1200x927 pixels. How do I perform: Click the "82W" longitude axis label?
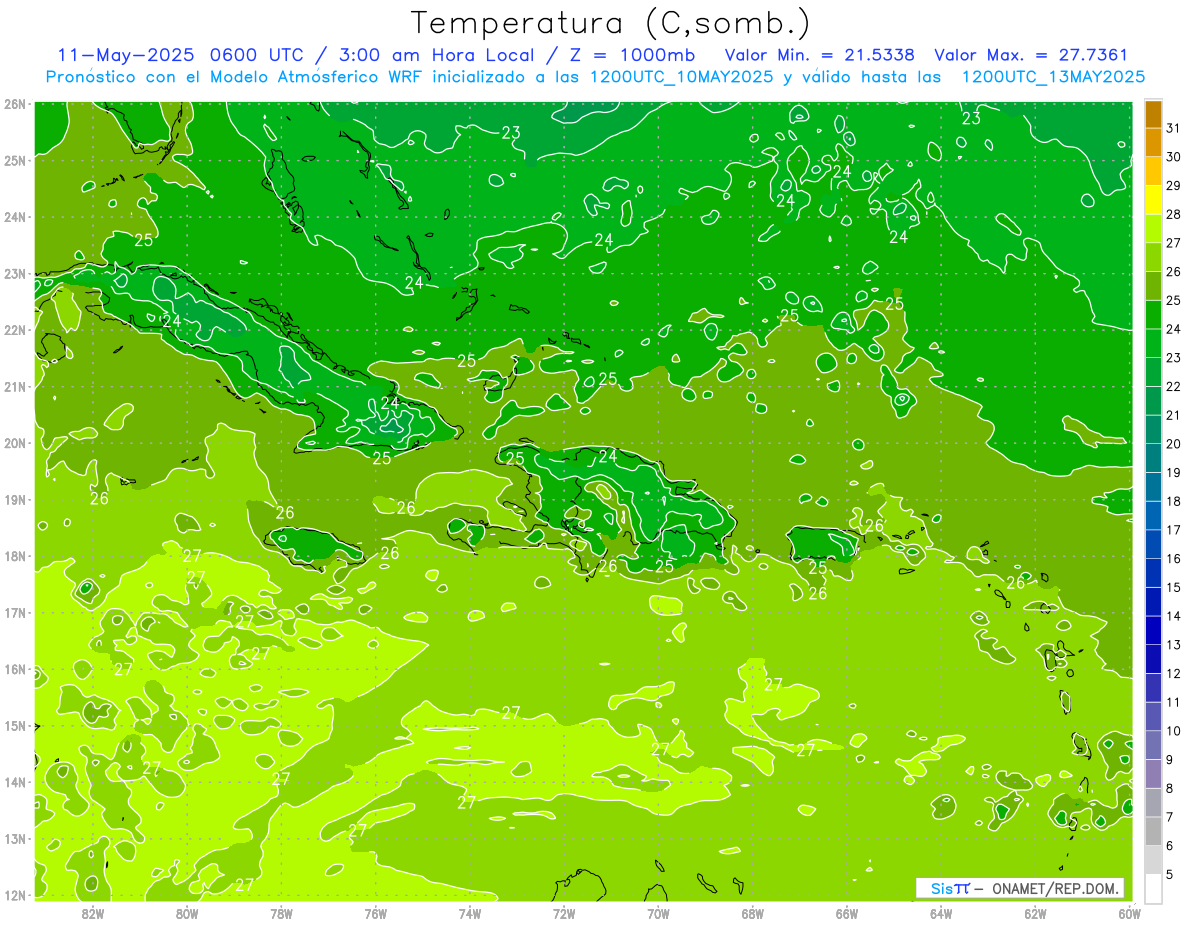(x=93, y=913)
